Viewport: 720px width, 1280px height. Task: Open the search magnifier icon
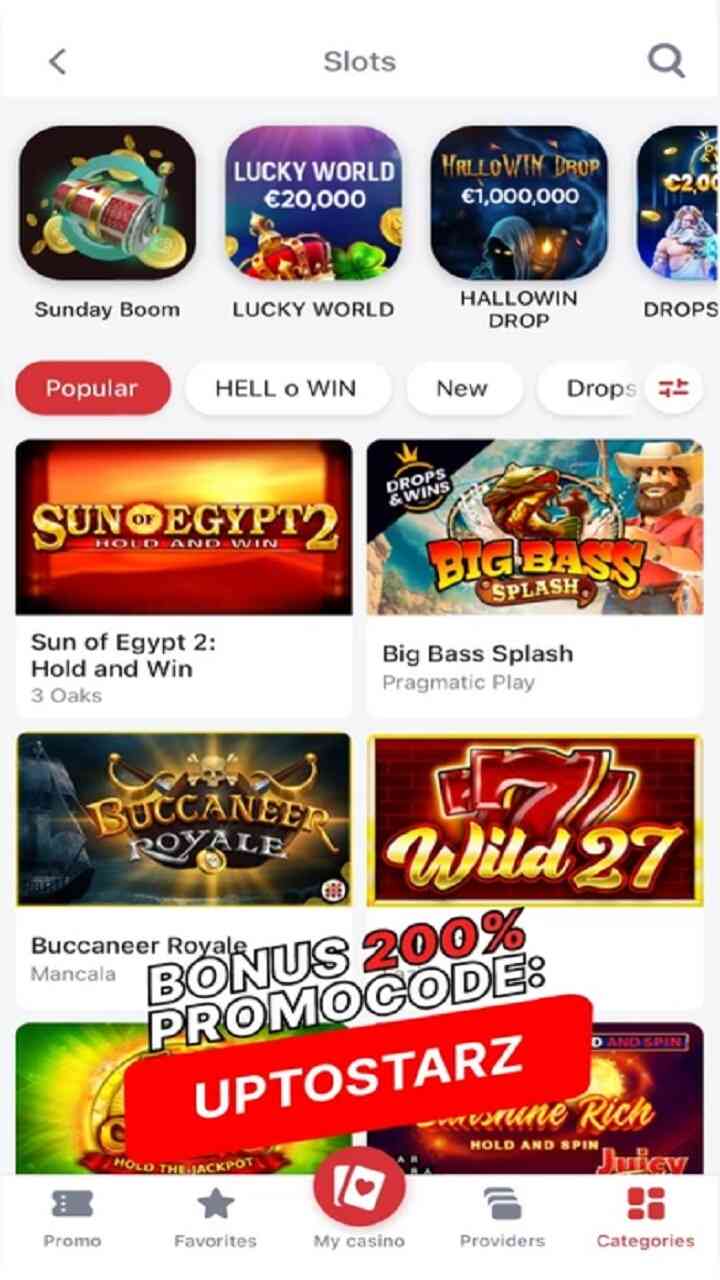665,61
